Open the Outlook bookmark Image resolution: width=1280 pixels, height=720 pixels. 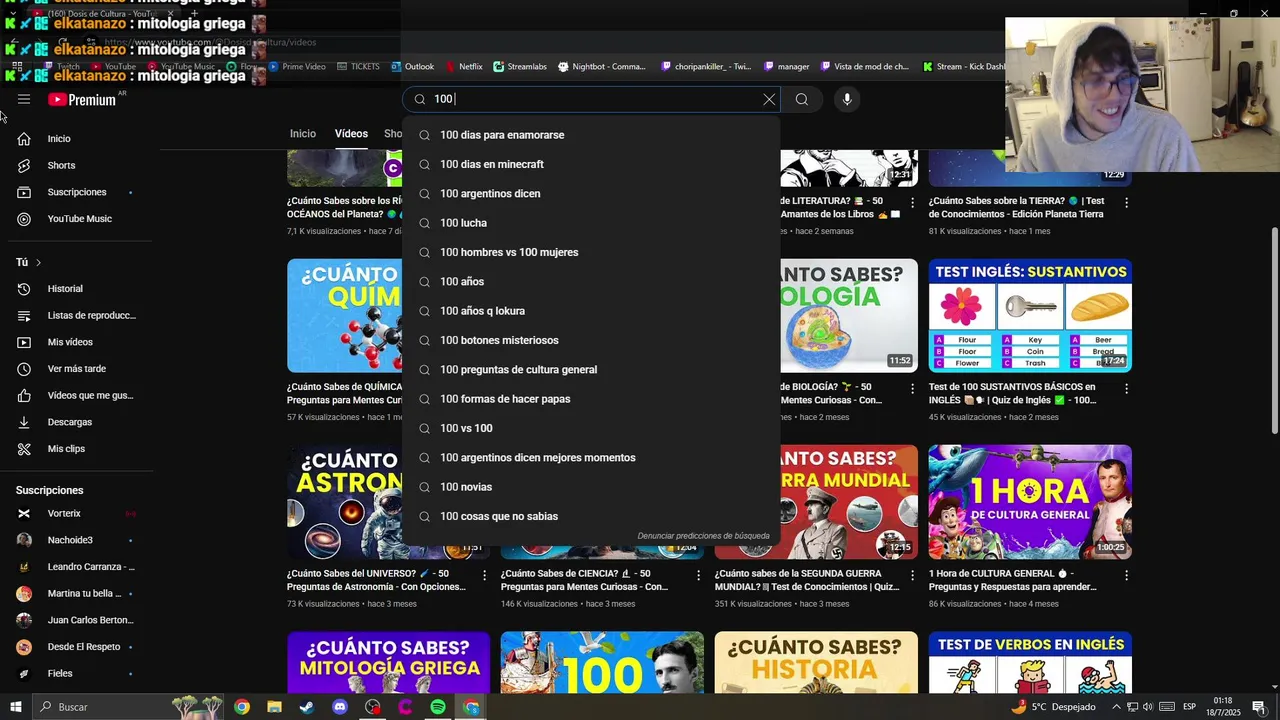(x=413, y=67)
